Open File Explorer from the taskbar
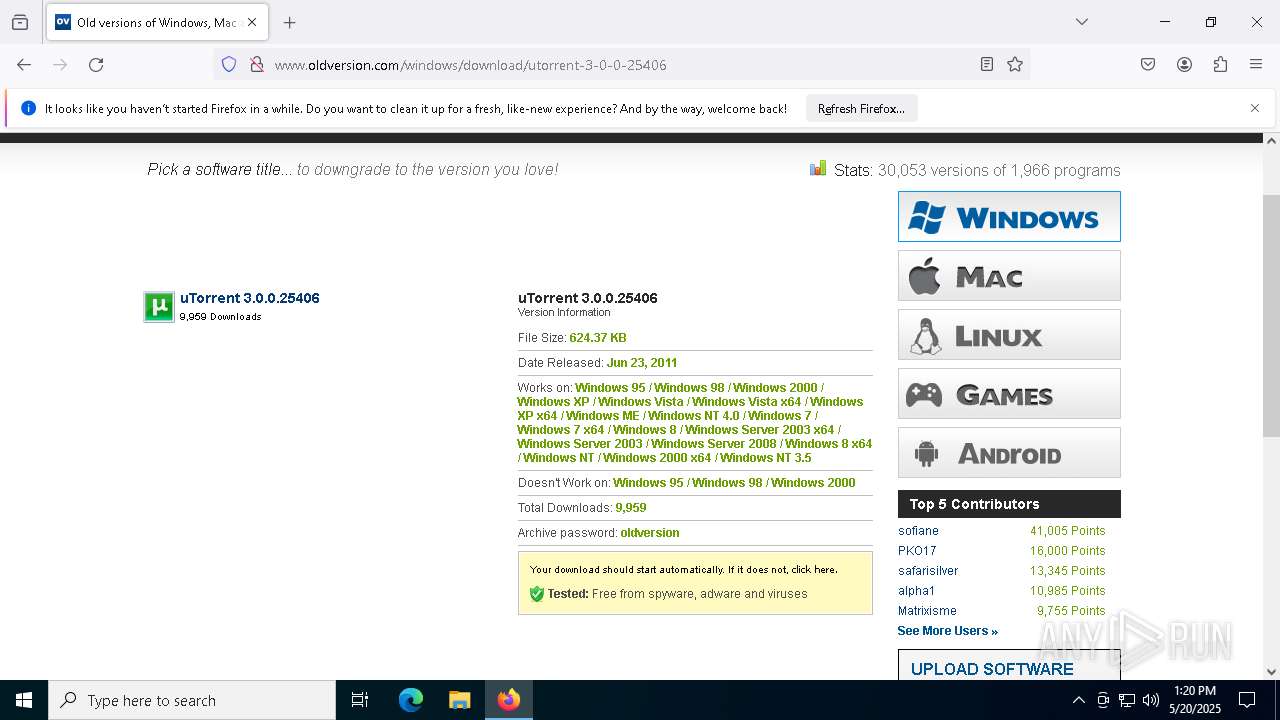The width and height of the screenshot is (1280, 720). click(x=459, y=700)
